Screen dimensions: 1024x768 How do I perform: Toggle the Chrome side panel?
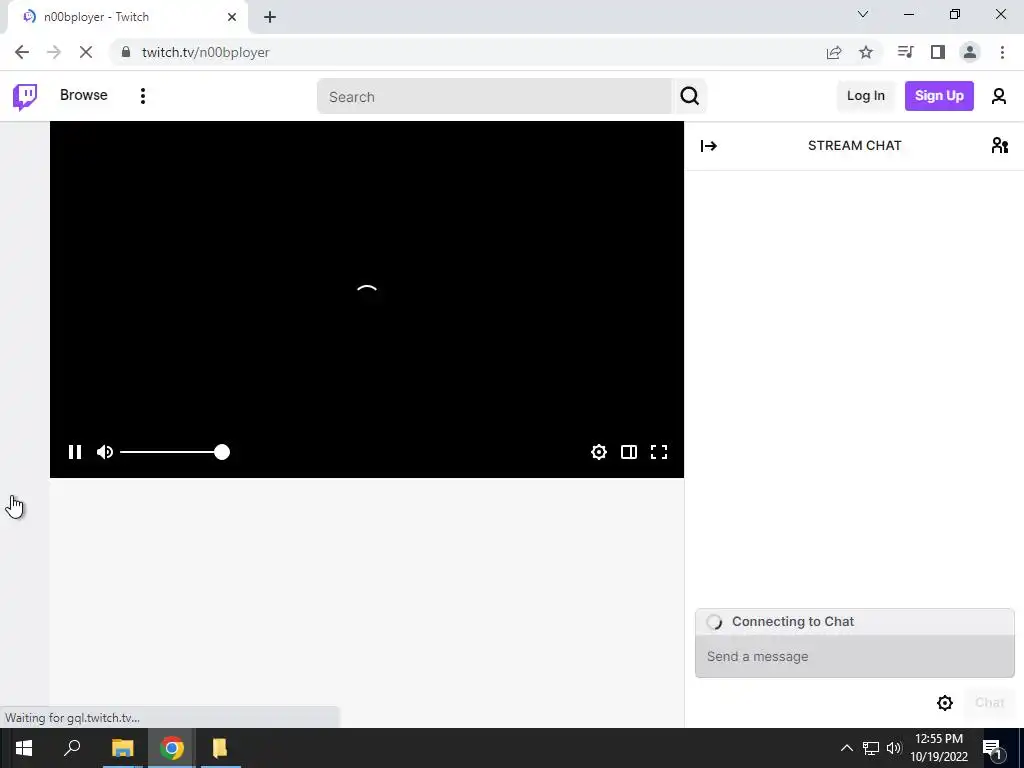[938, 52]
